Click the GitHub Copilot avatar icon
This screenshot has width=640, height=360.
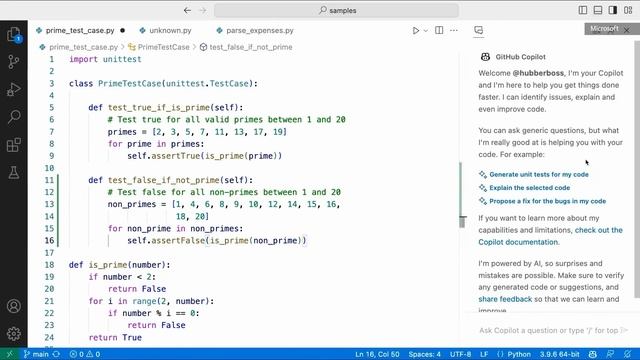click(x=485, y=57)
